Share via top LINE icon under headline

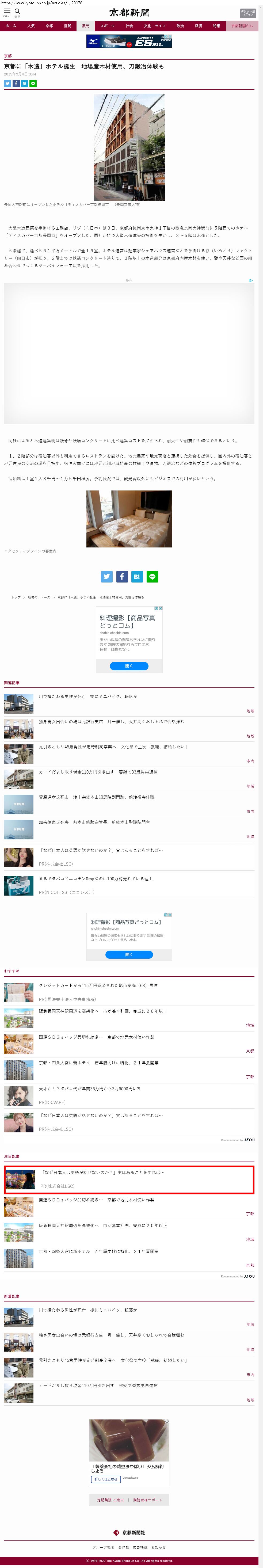[x=33, y=83]
